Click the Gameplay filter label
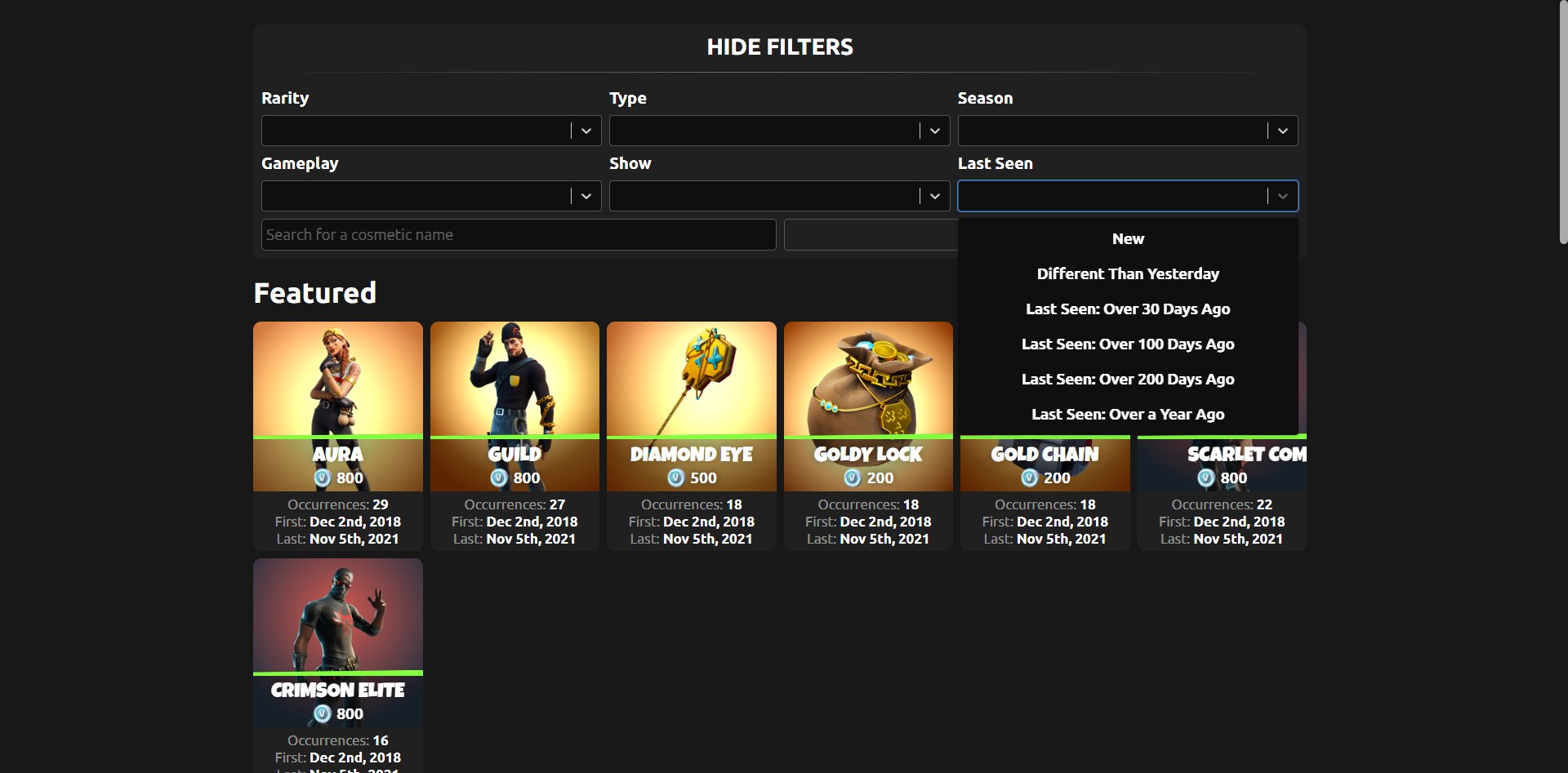This screenshot has height=773, width=1568. click(300, 163)
